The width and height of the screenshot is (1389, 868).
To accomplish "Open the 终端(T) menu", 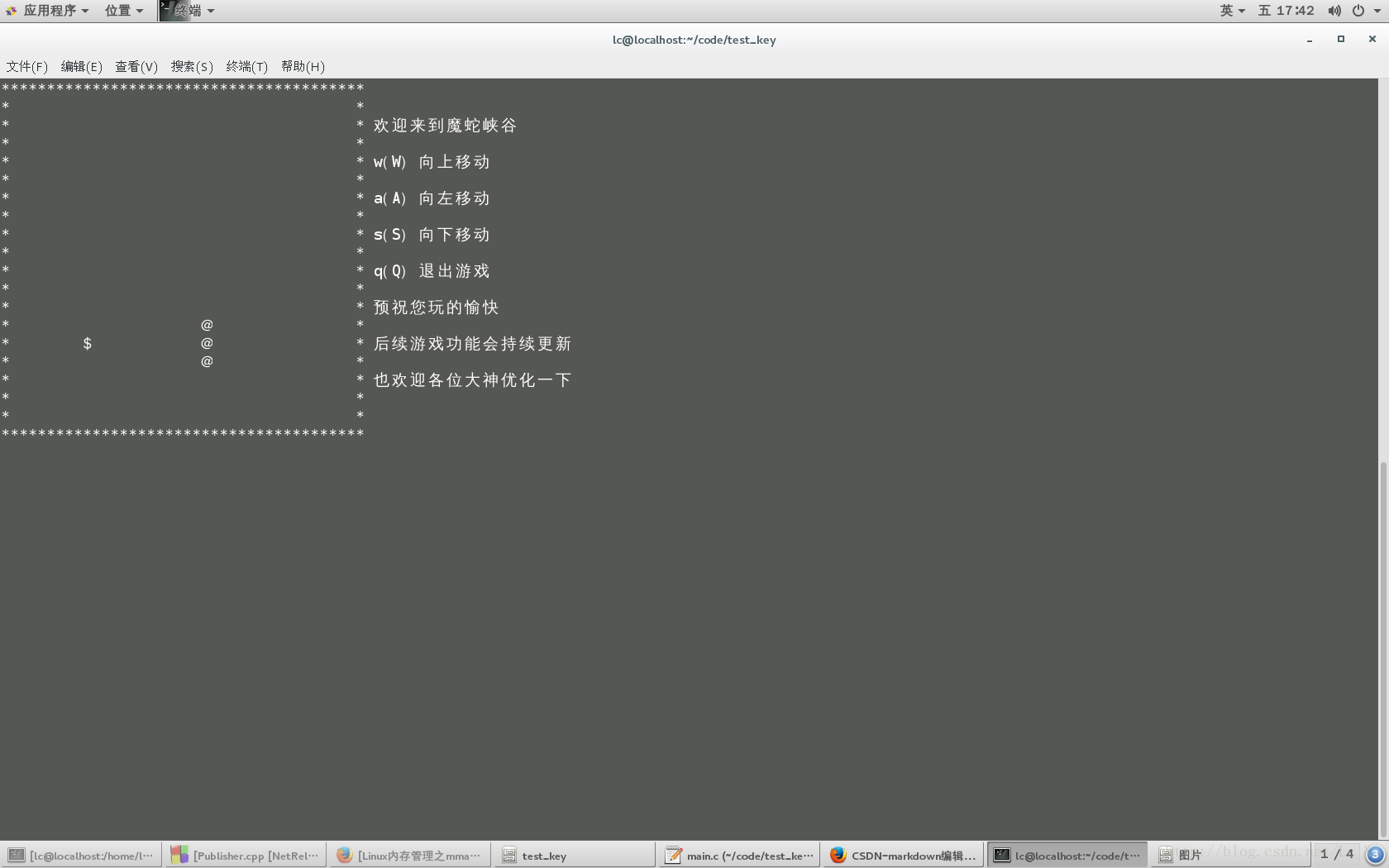I will pos(247,66).
